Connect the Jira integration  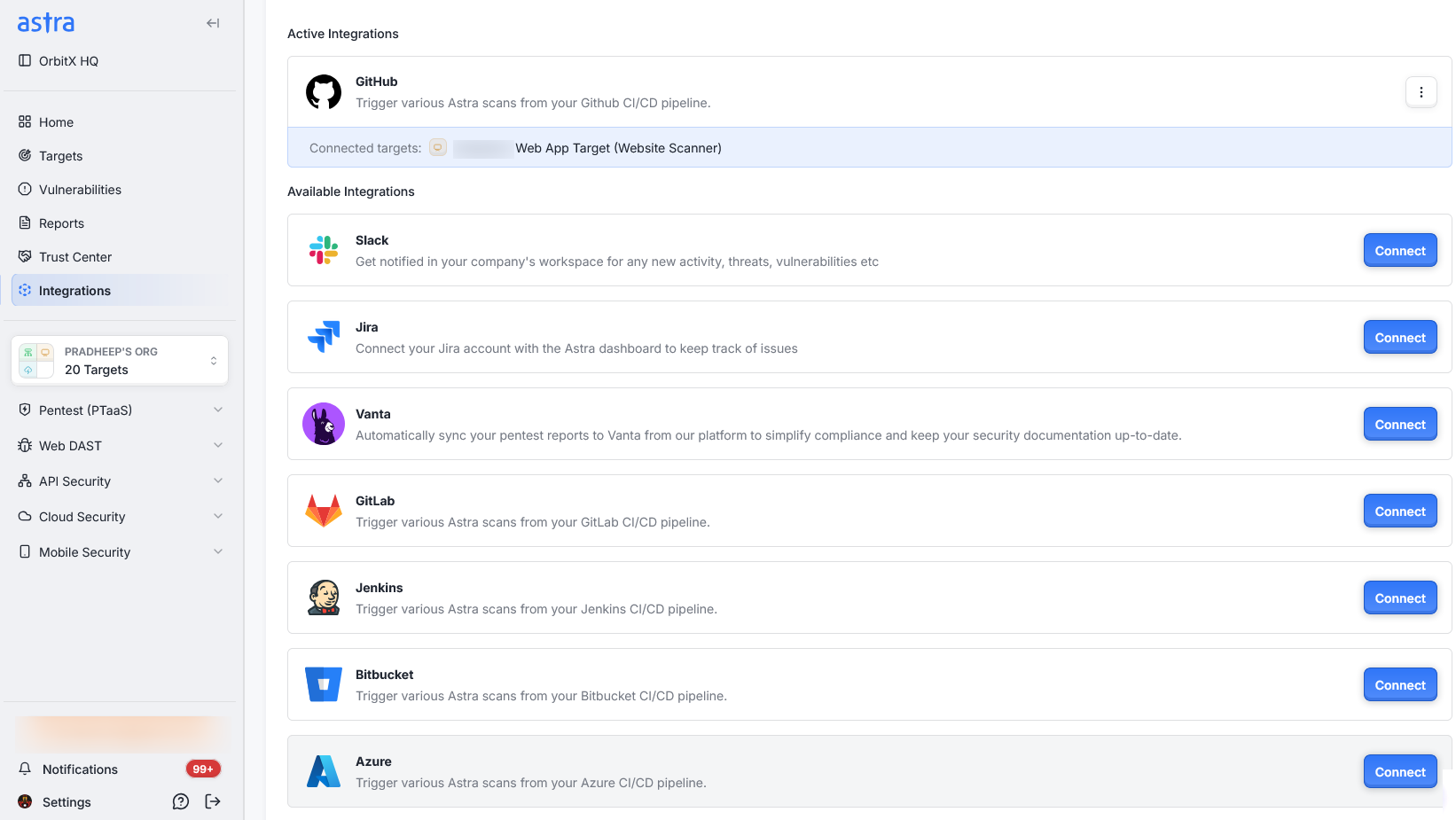[x=1400, y=337]
